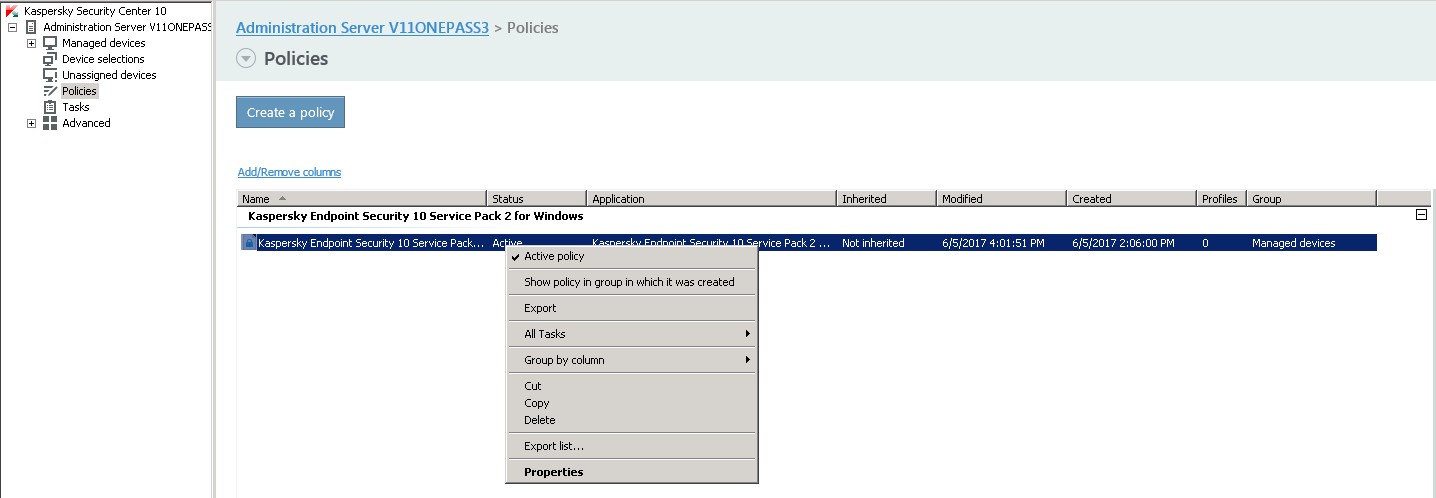
Task: Click the Managed devices monitor icon
Action: pyautogui.click(x=50, y=43)
